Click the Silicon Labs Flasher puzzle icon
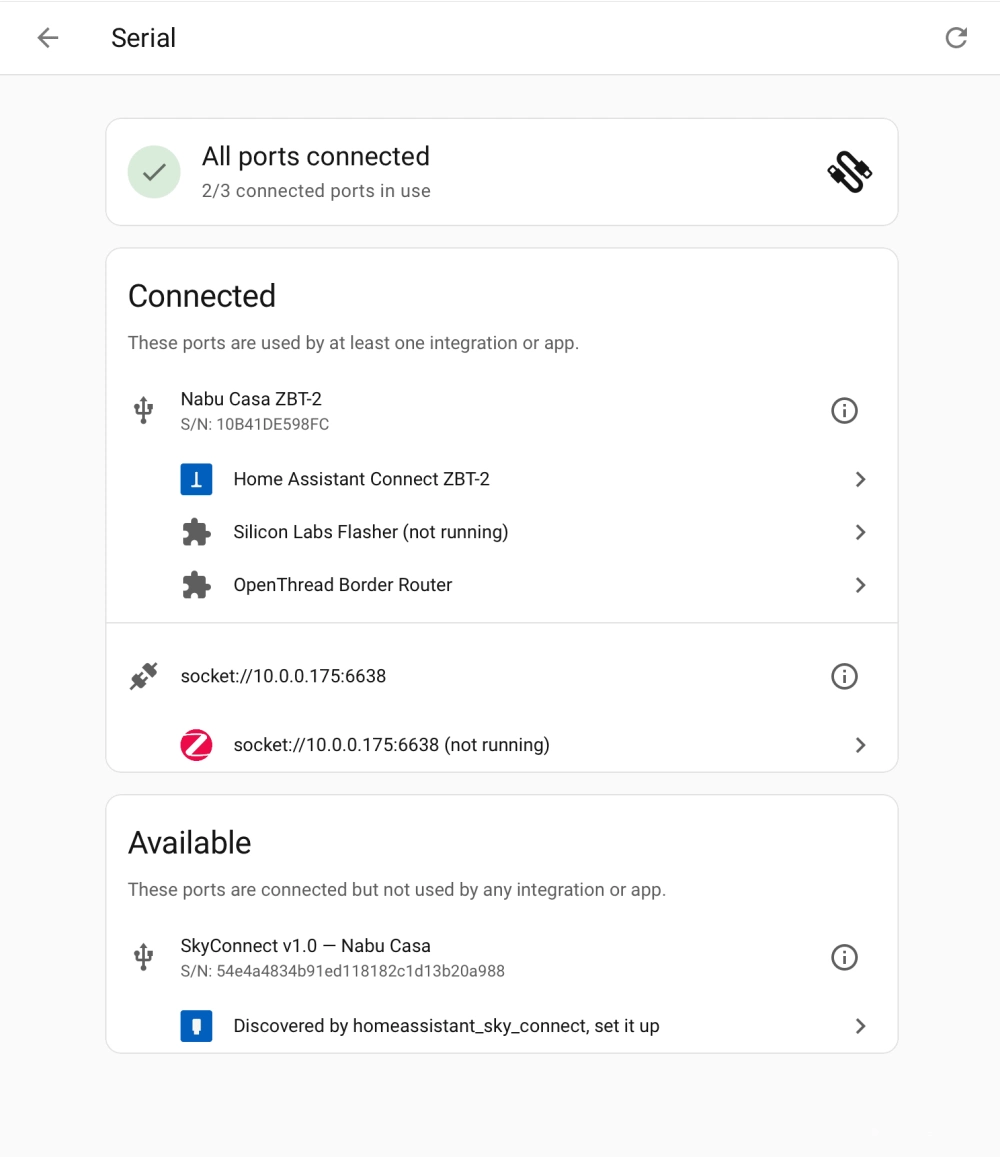The height and width of the screenshot is (1157, 1000). pos(196,532)
